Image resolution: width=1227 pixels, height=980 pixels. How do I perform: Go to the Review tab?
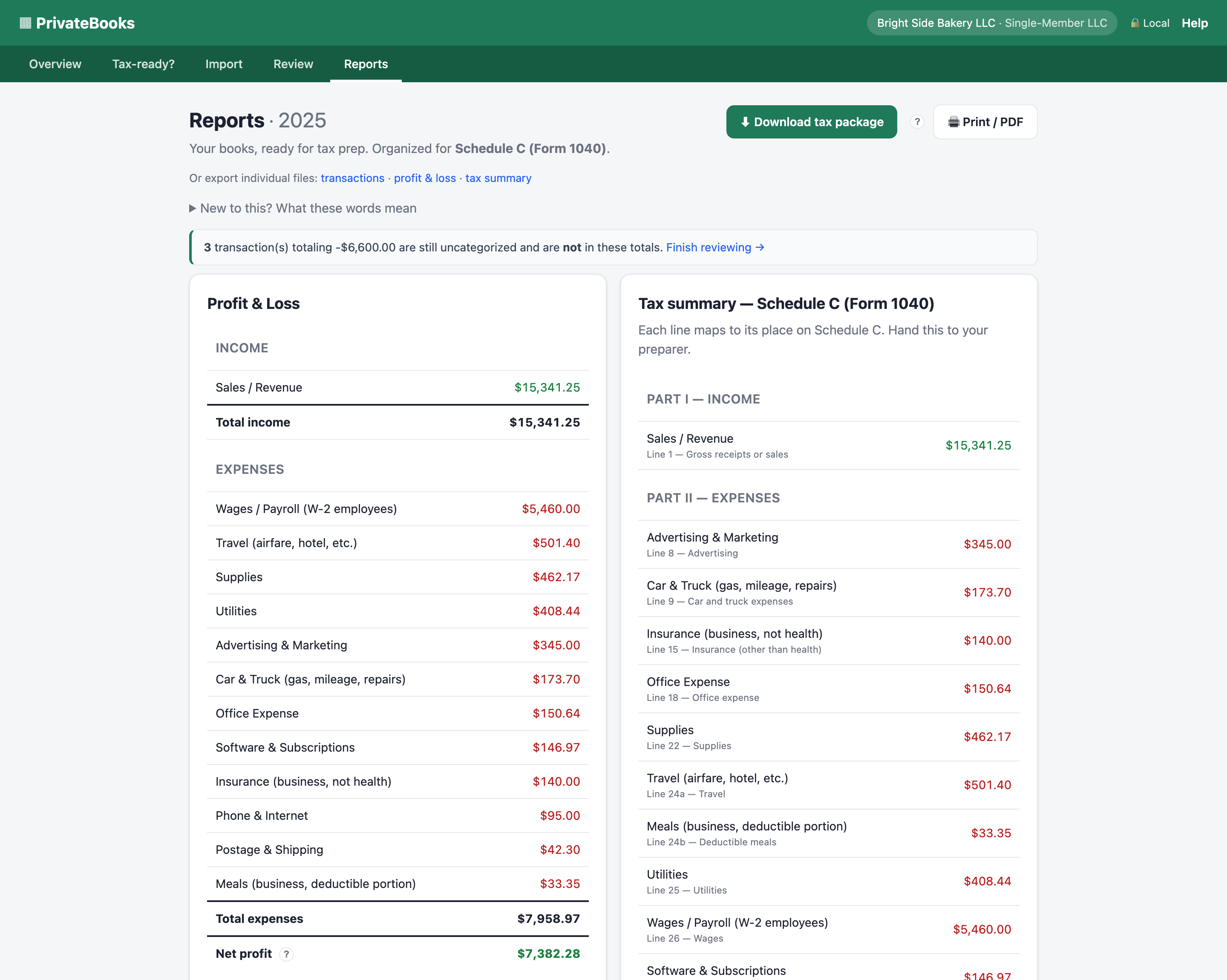[x=293, y=64]
